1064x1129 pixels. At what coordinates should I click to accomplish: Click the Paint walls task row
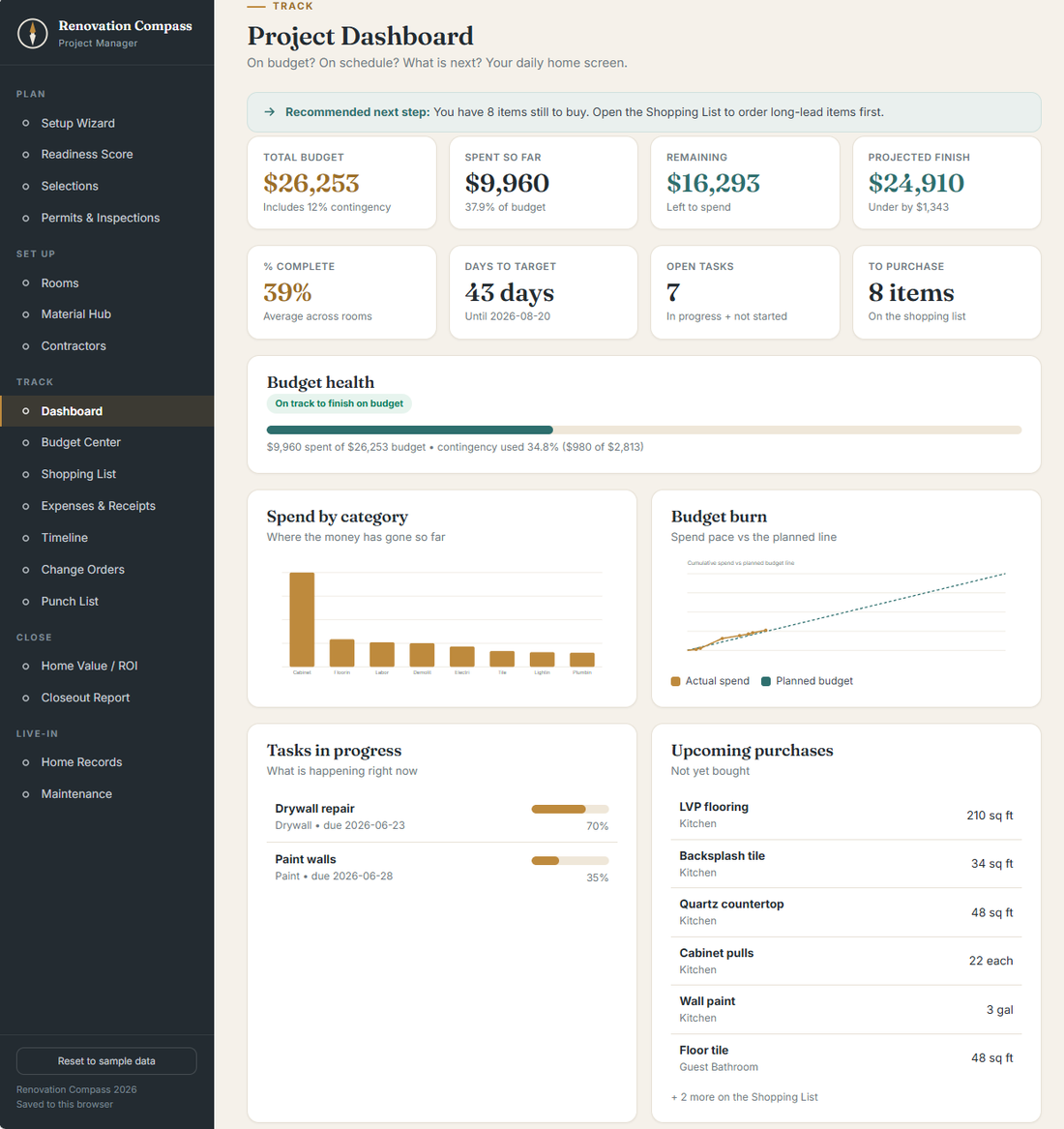[442, 868]
